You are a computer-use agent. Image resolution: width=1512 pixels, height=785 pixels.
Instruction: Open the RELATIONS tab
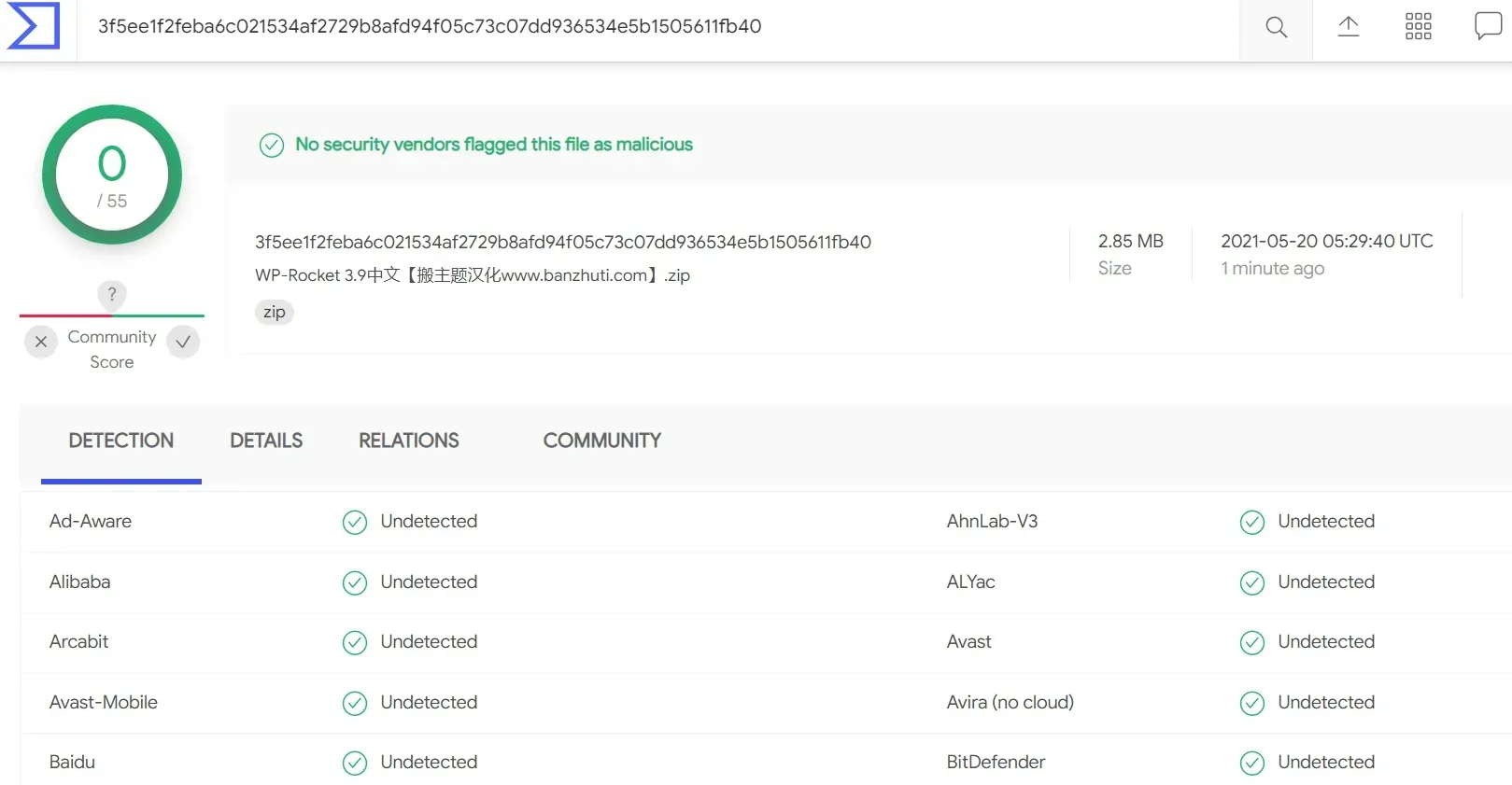pos(409,441)
